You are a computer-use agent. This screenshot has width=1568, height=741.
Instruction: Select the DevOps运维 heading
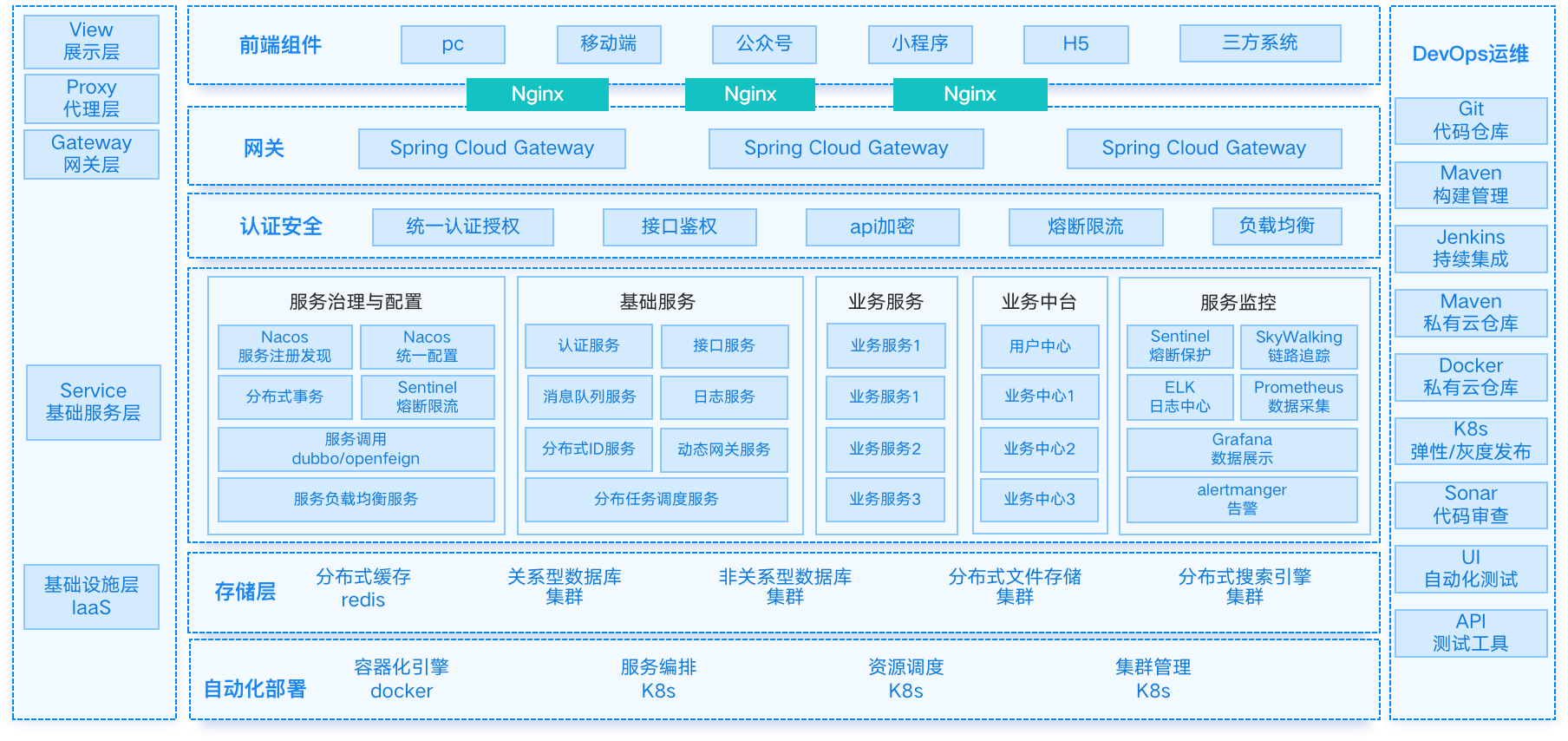1471,54
